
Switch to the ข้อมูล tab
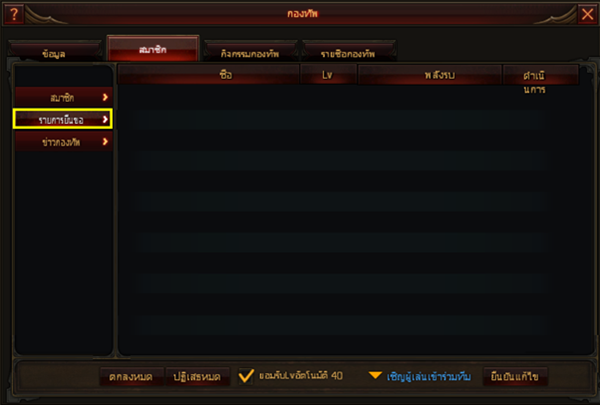pyautogui.click(x=54, y=51)
